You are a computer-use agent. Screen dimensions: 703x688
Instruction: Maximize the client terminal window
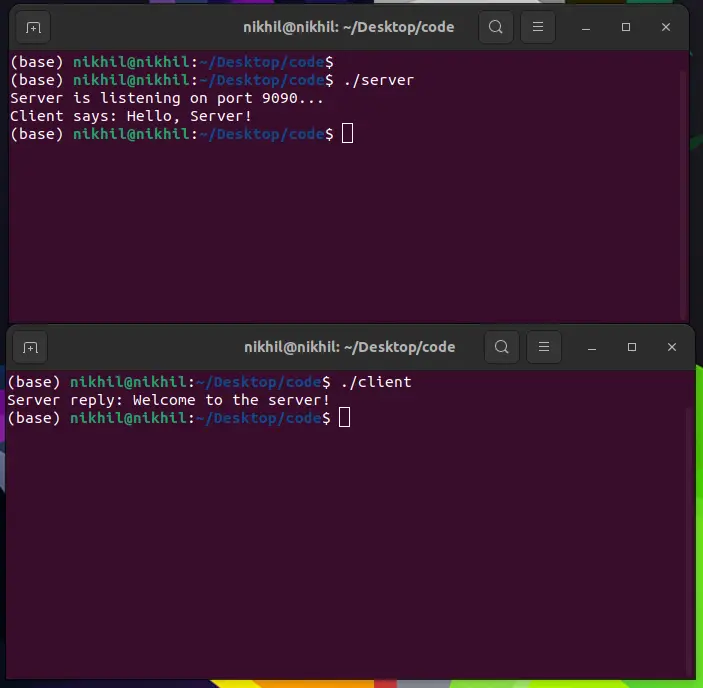[x=632, y=347]
